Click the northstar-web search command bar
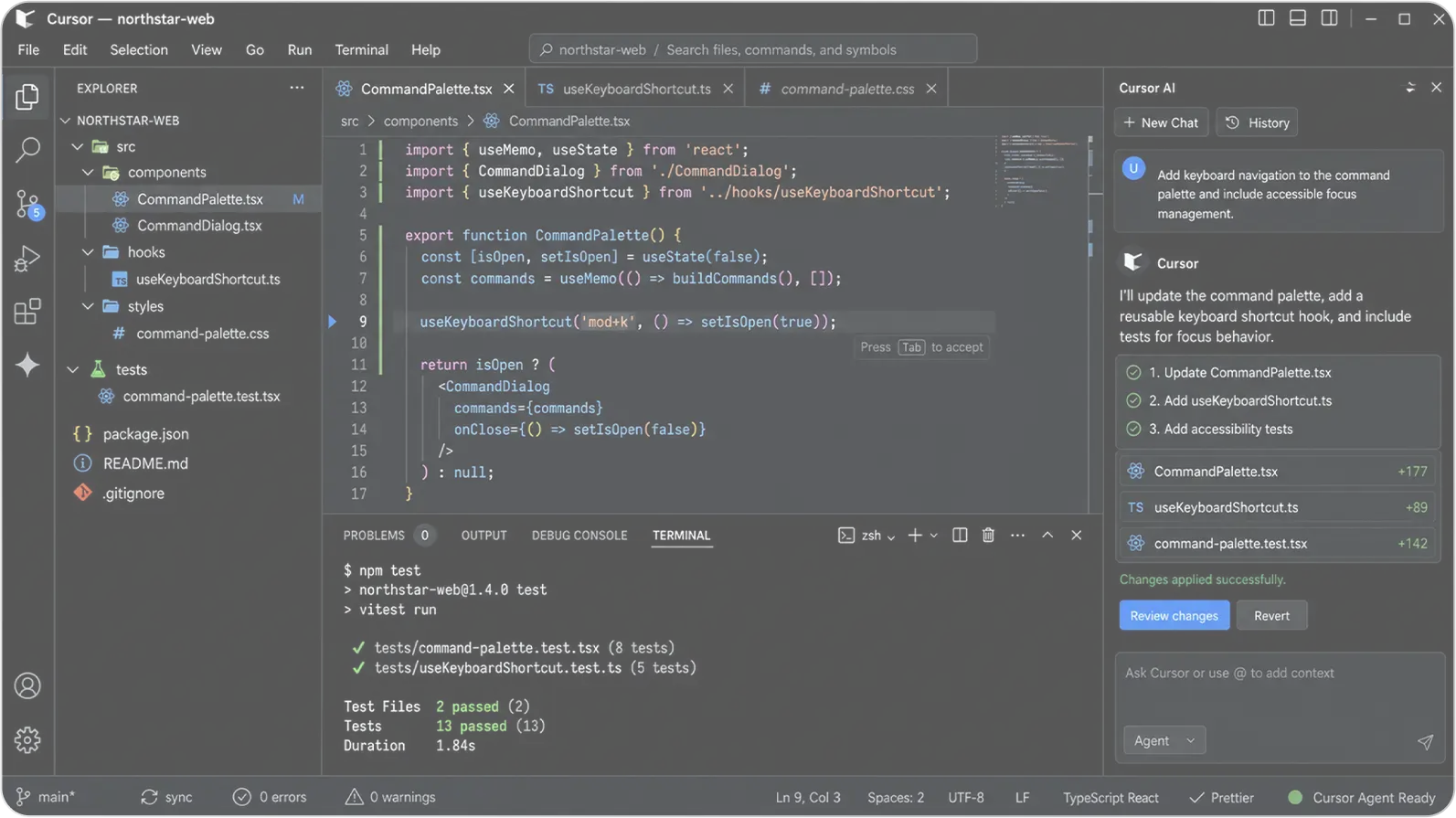This screenshot has width=1456, height=818. tap(753, 49)
